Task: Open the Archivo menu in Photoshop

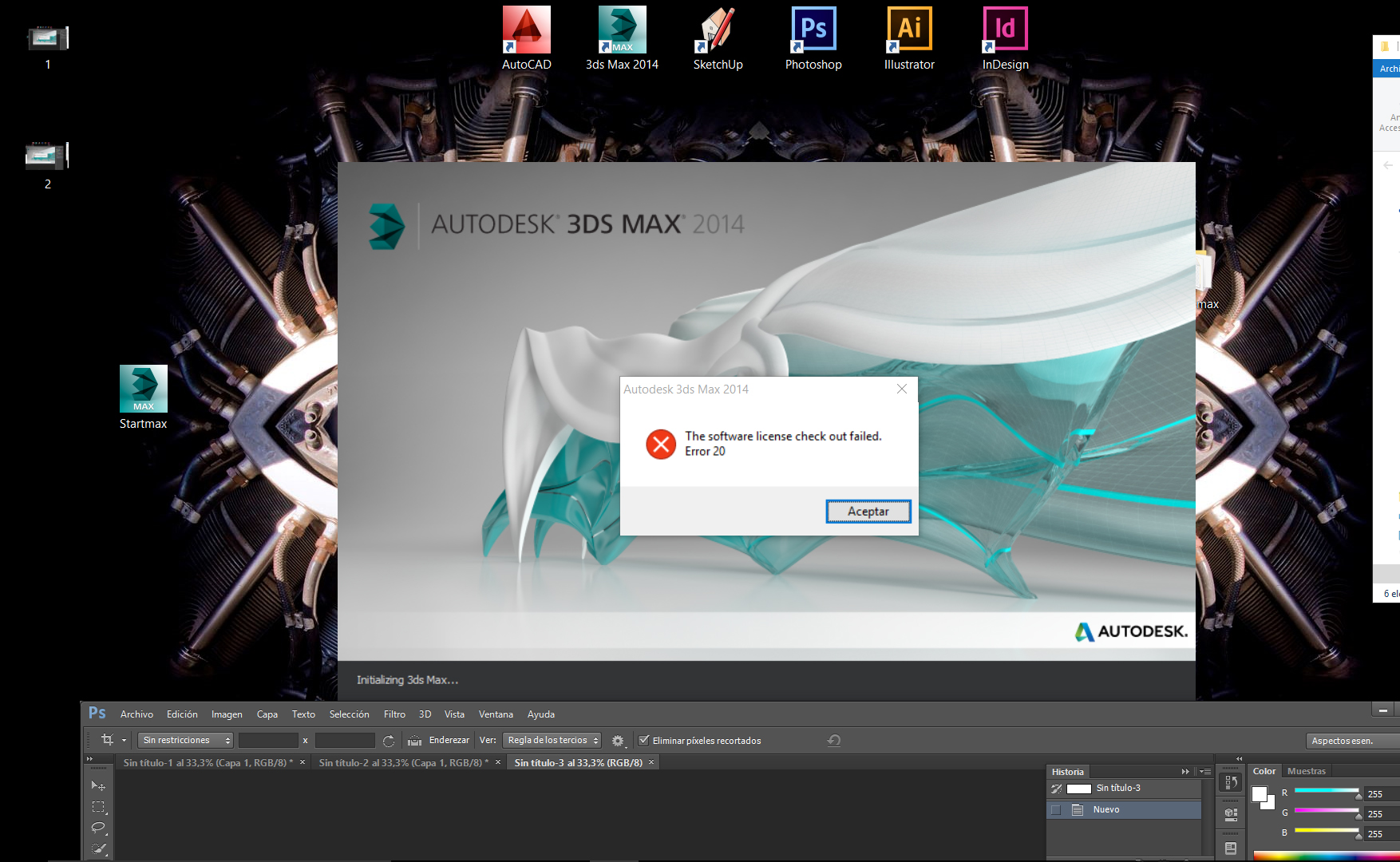Action: 136,714
